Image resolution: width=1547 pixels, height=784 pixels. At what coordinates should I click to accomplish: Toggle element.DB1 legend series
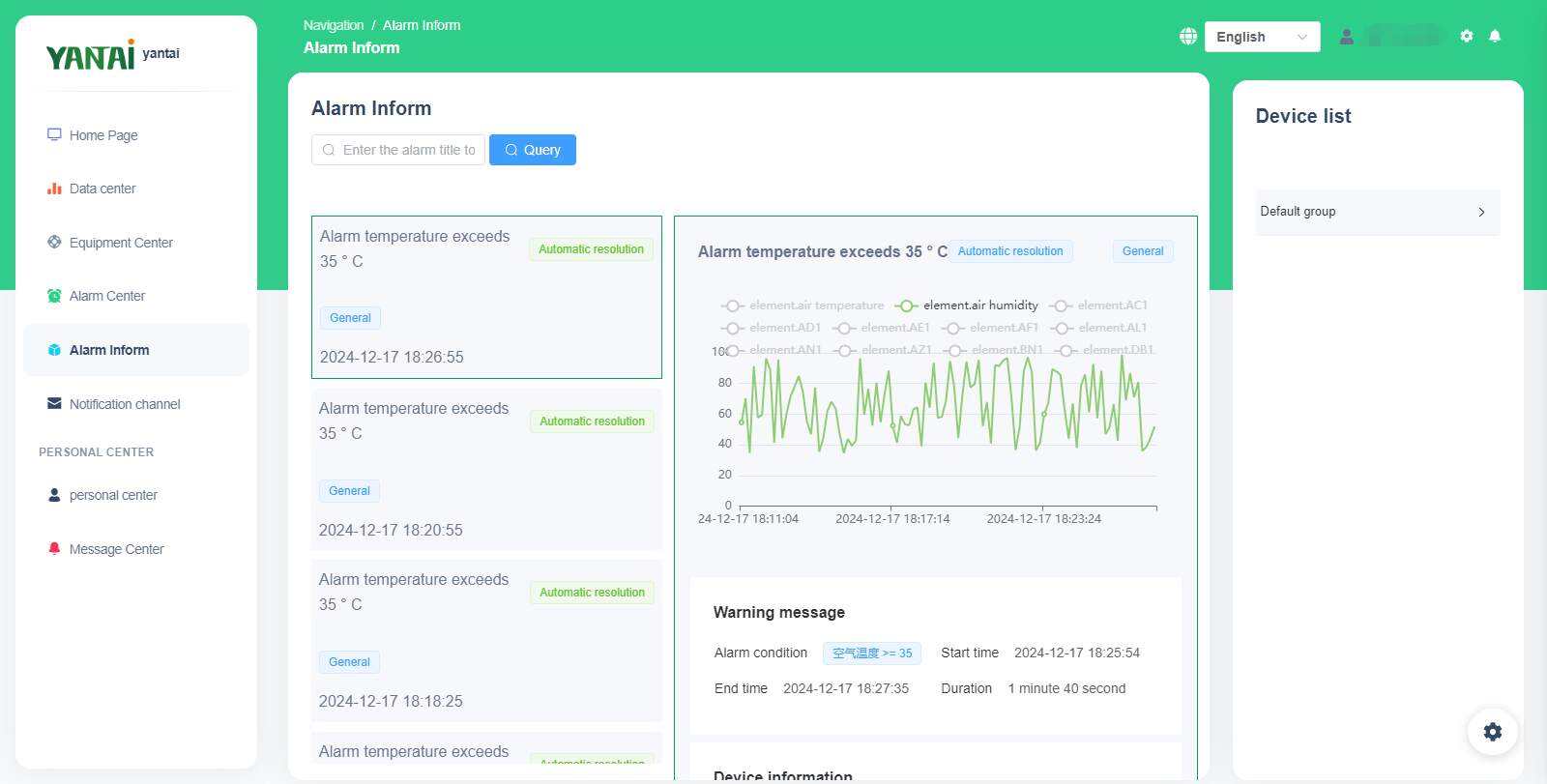[1105, 350]
